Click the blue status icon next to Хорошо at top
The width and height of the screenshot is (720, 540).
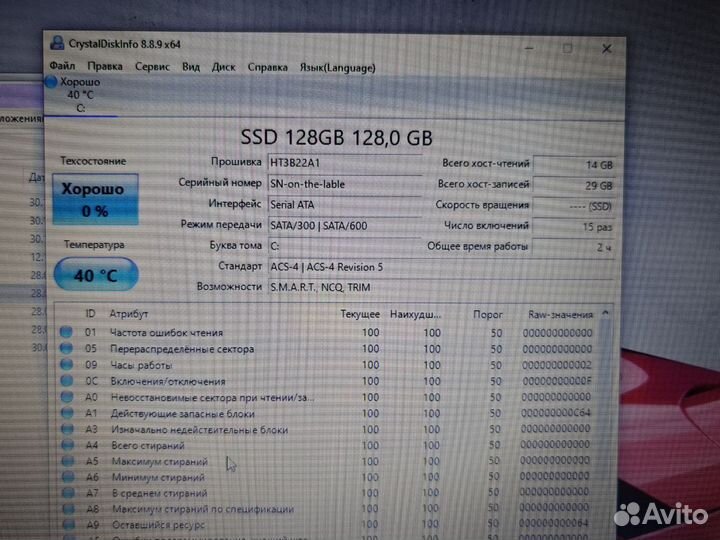51,82
